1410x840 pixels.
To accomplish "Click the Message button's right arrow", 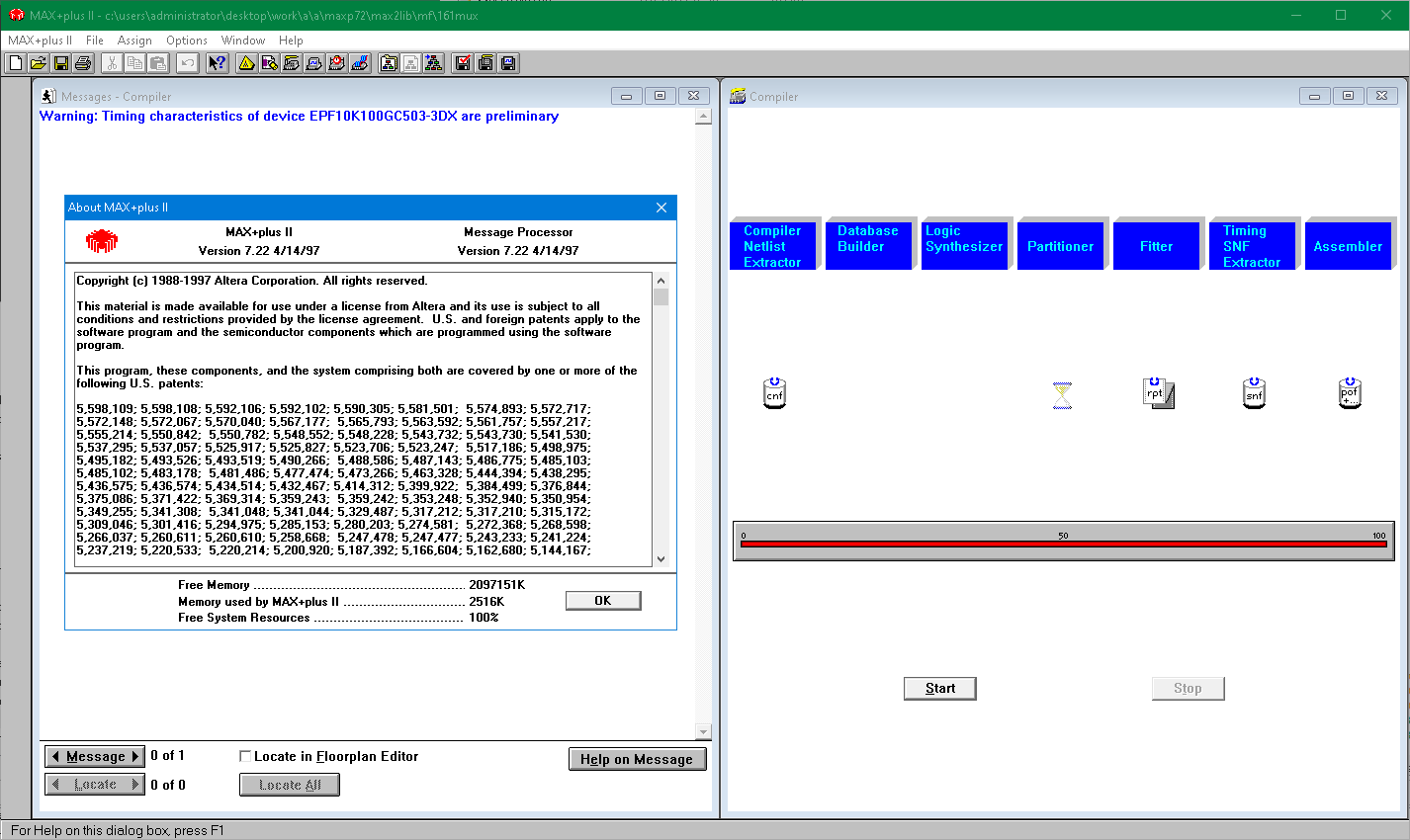I will (x=136, y=757).
